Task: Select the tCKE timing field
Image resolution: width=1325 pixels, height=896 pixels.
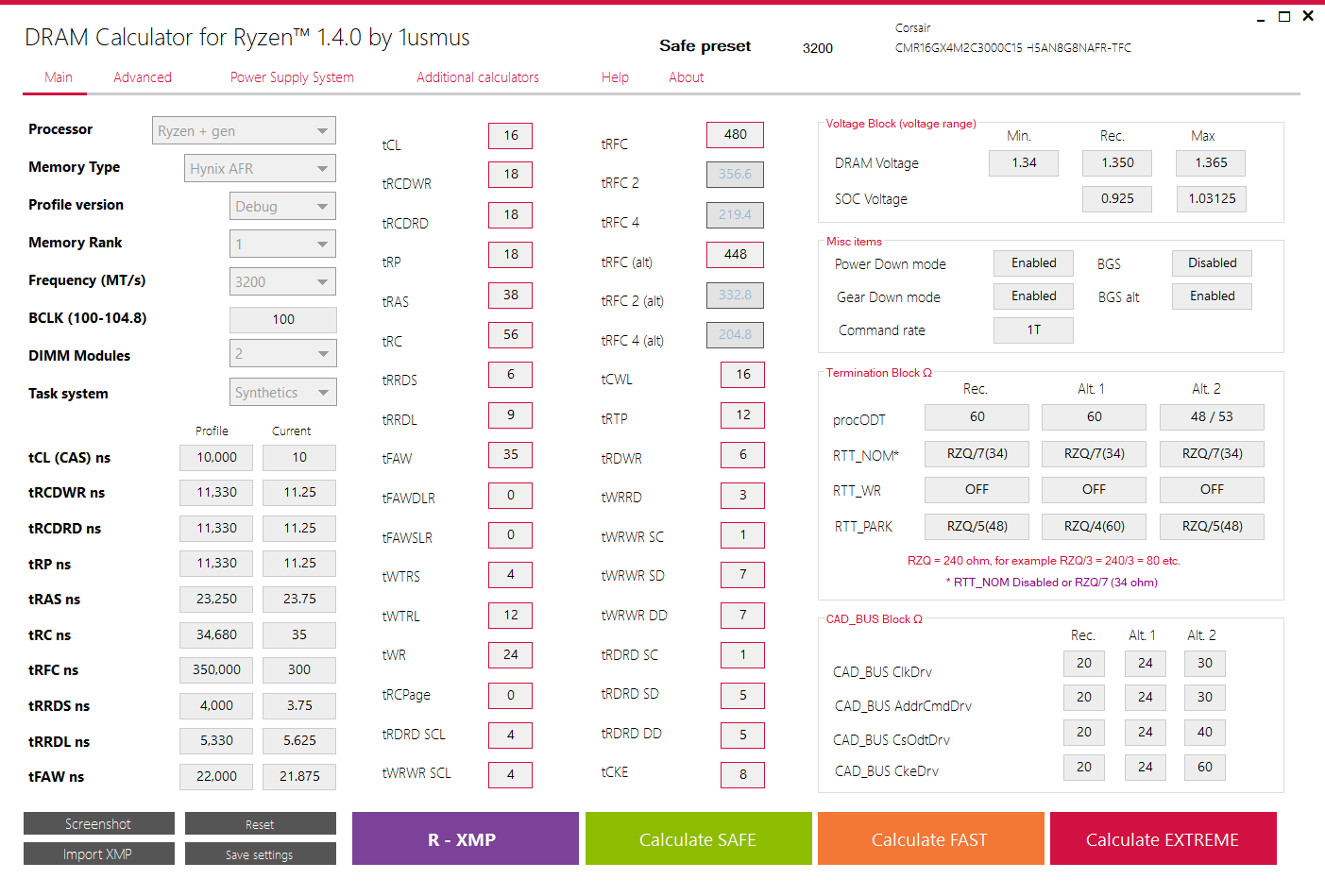Action: pos(742,775)
